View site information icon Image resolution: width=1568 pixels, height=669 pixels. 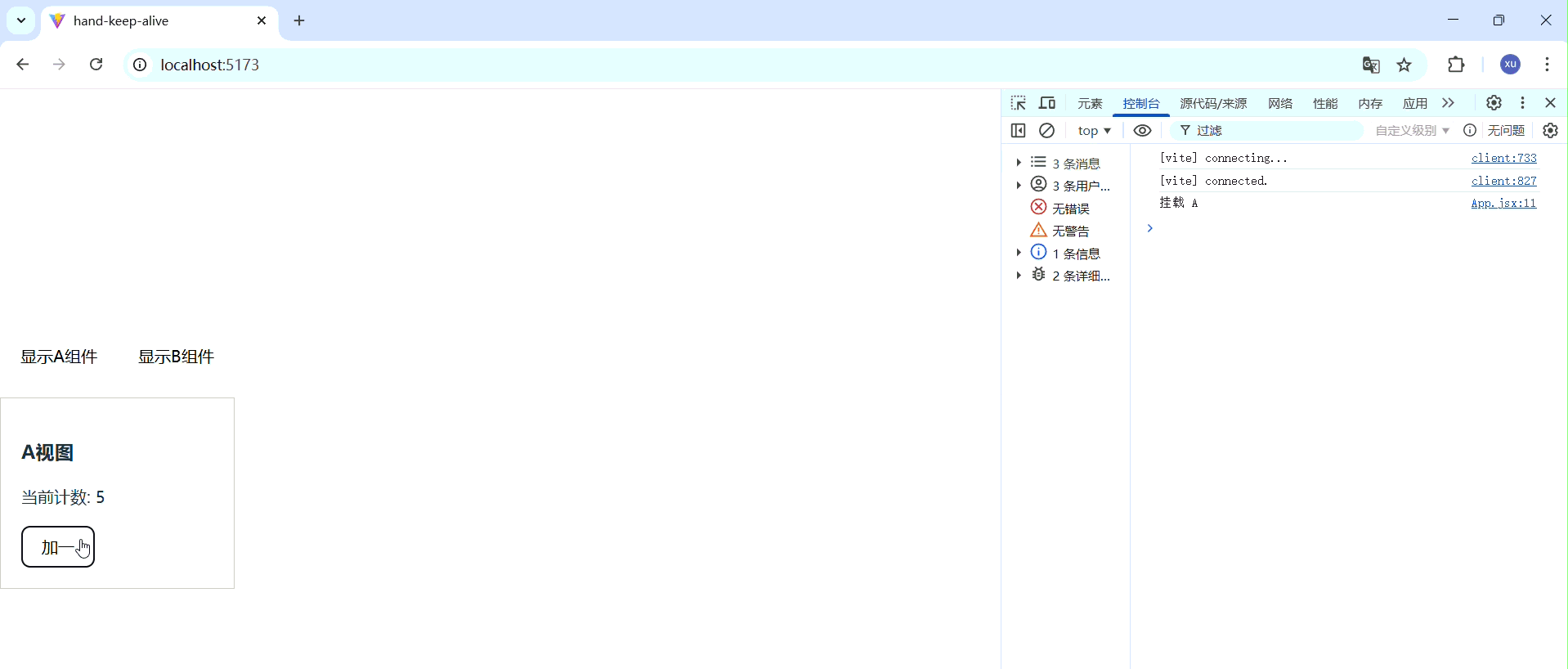pos(140,65)
